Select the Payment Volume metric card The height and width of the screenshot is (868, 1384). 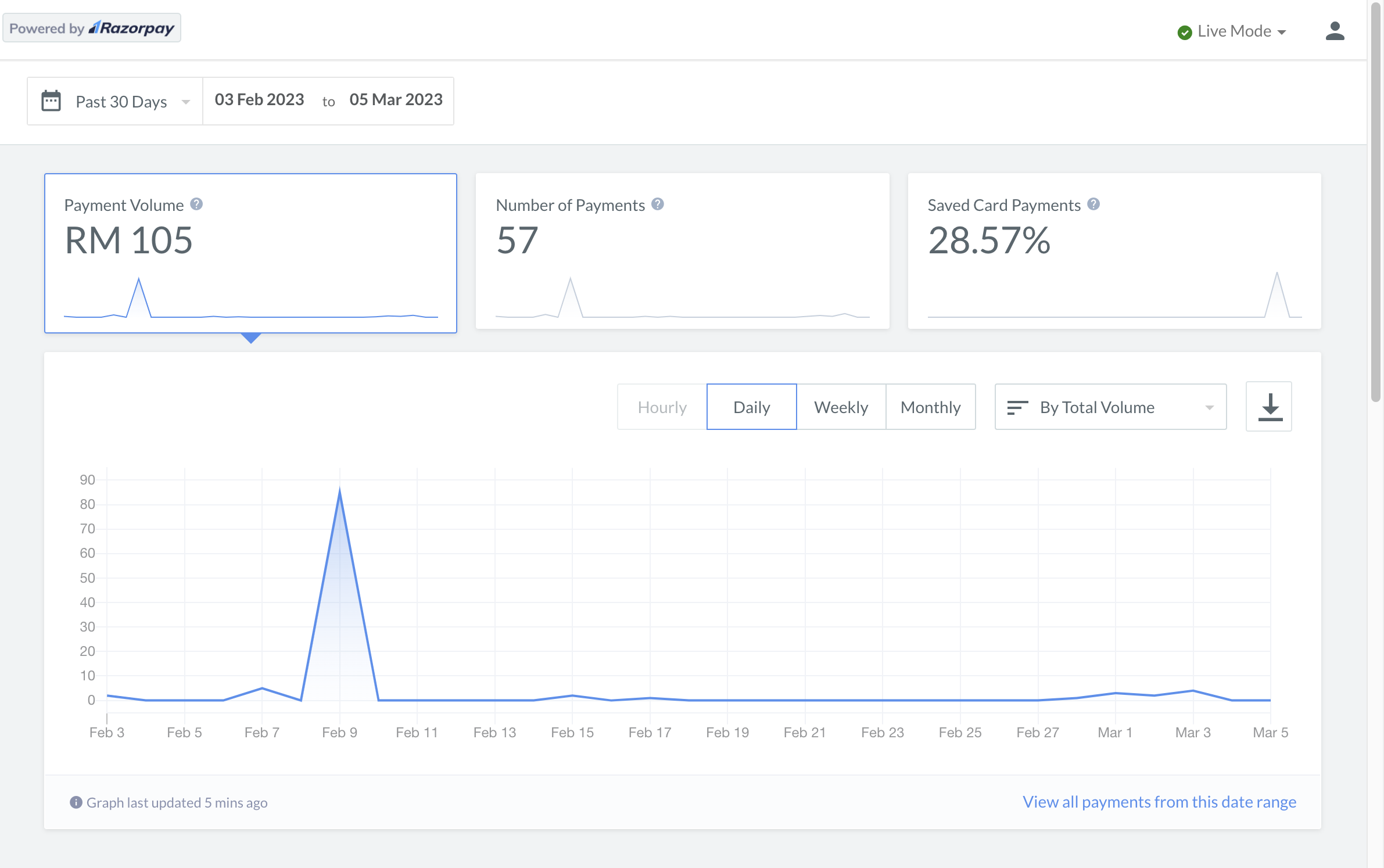(x=251, y=251)
